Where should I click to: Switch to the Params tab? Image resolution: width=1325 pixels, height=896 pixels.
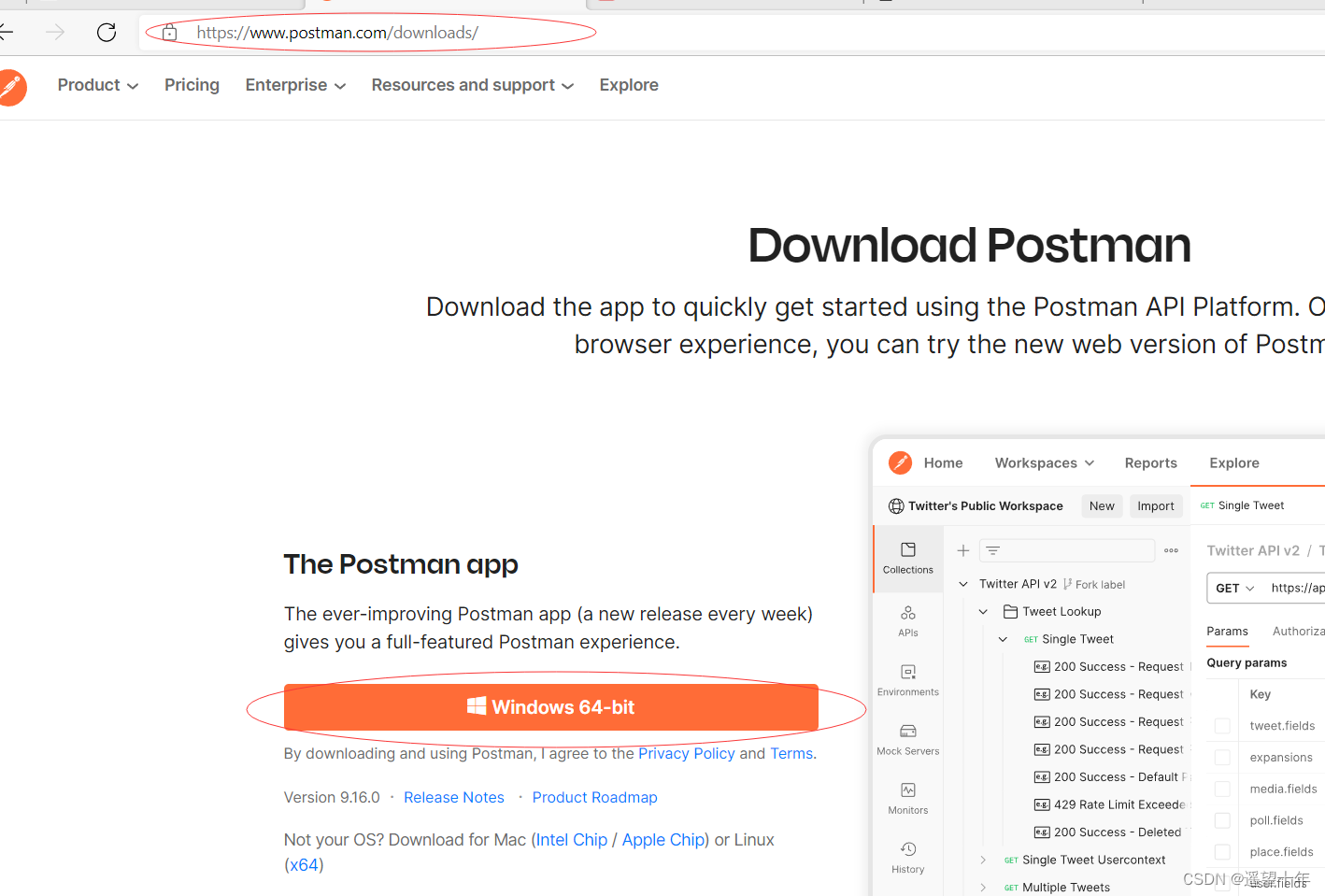(1227, 632)
